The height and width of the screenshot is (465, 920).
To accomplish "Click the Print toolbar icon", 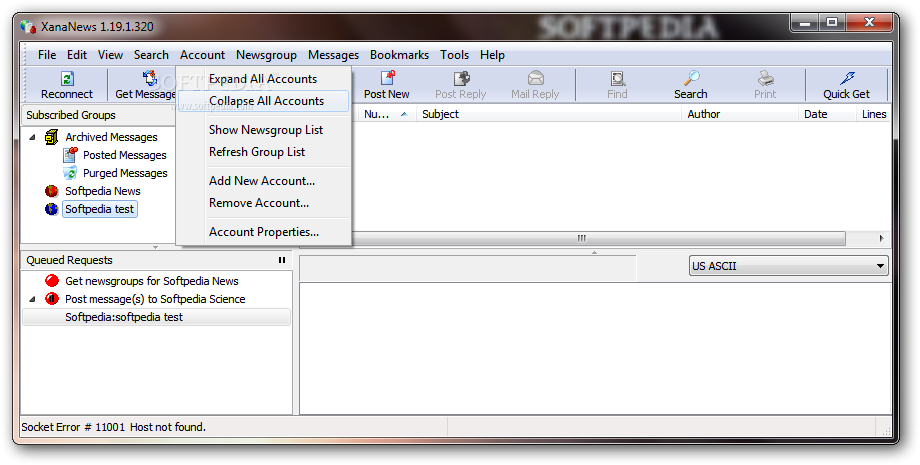I will point(765,78).
